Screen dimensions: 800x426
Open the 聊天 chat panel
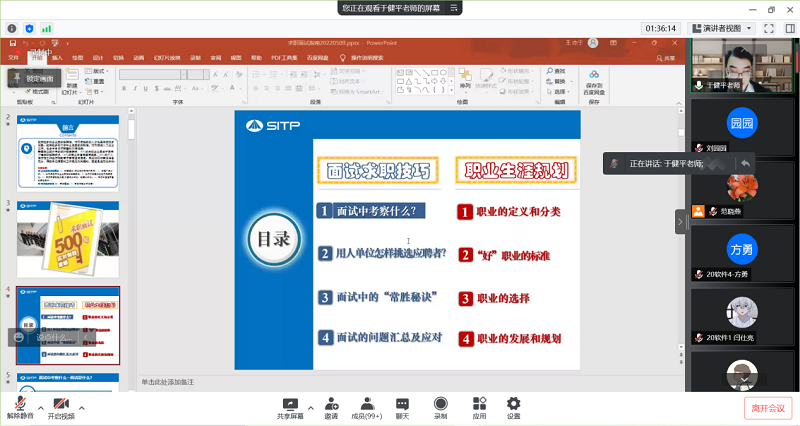[402, 406]
